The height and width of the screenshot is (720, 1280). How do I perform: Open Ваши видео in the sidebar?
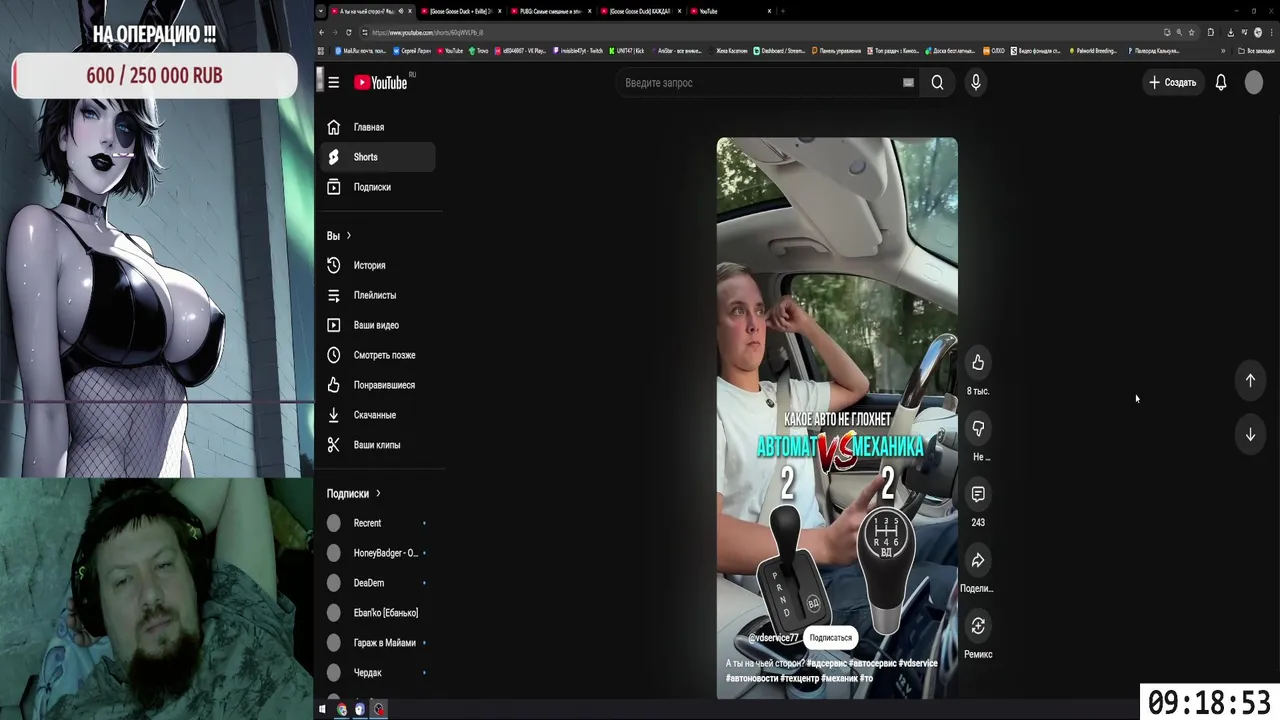(x=377, y=325)
